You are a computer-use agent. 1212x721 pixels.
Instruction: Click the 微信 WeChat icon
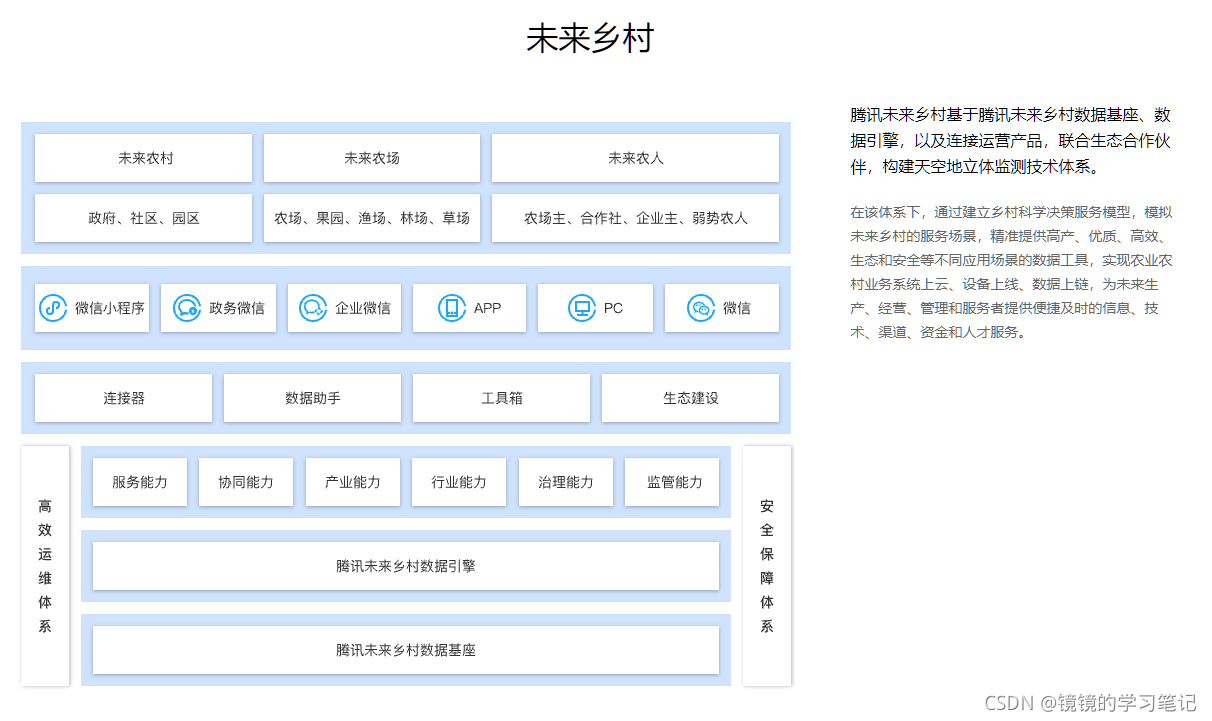tap(701, 308)
